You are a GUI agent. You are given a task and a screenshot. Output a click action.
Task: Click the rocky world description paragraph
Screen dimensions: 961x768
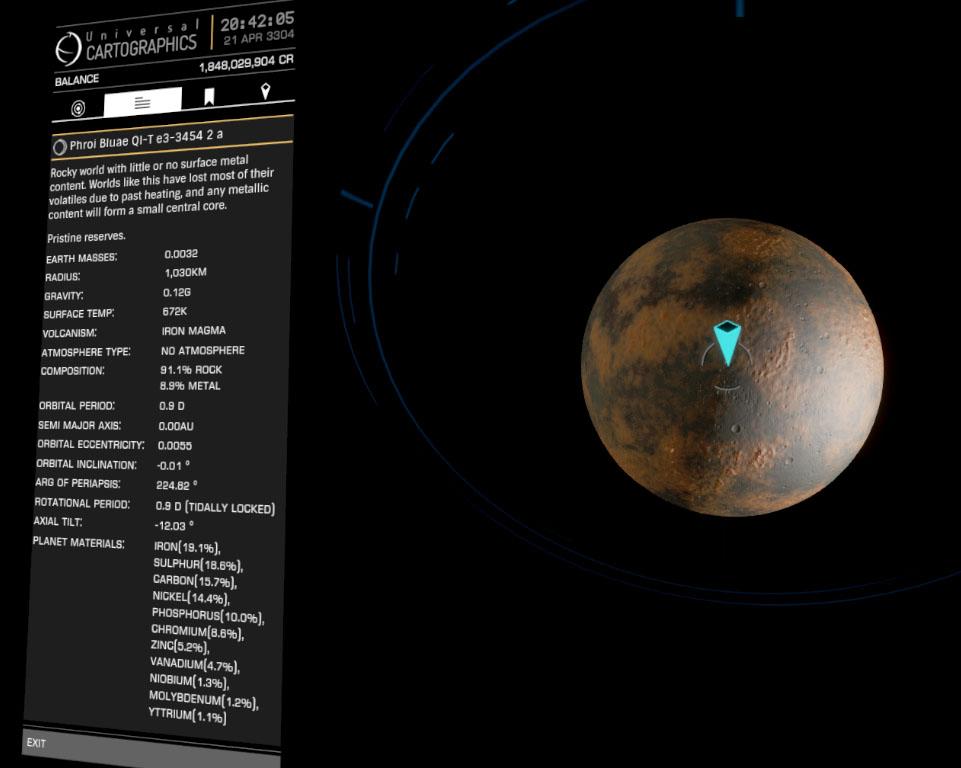click(x=161, y=188)
